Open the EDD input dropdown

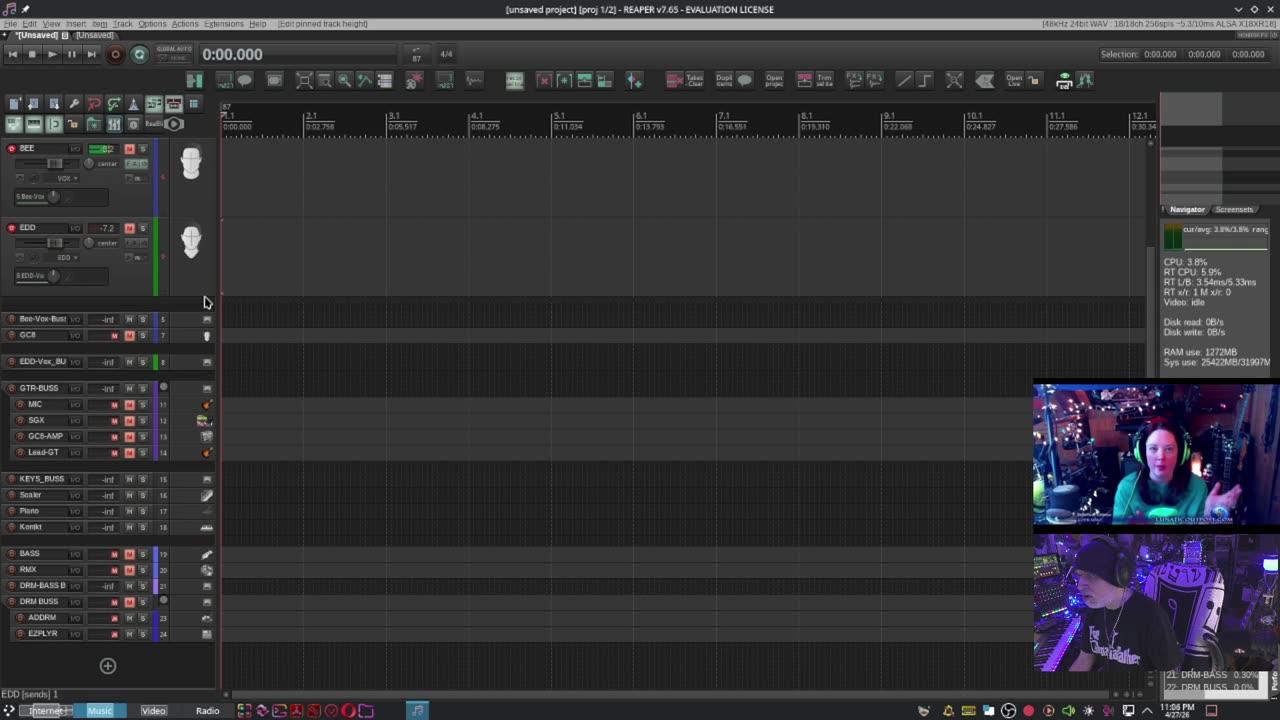click(x=66, y=257)
